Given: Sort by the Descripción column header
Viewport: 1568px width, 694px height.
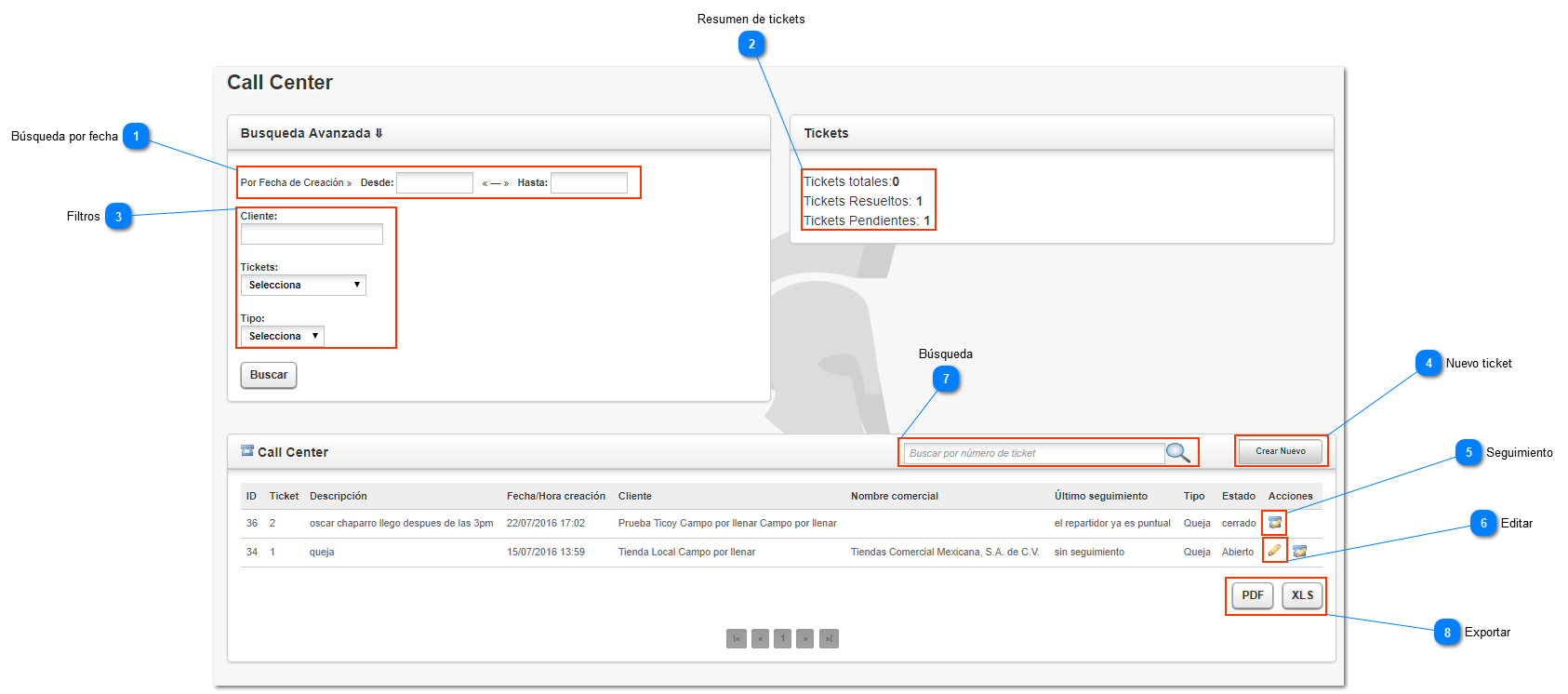Looking at the screenshot, I should coord(339,496).
